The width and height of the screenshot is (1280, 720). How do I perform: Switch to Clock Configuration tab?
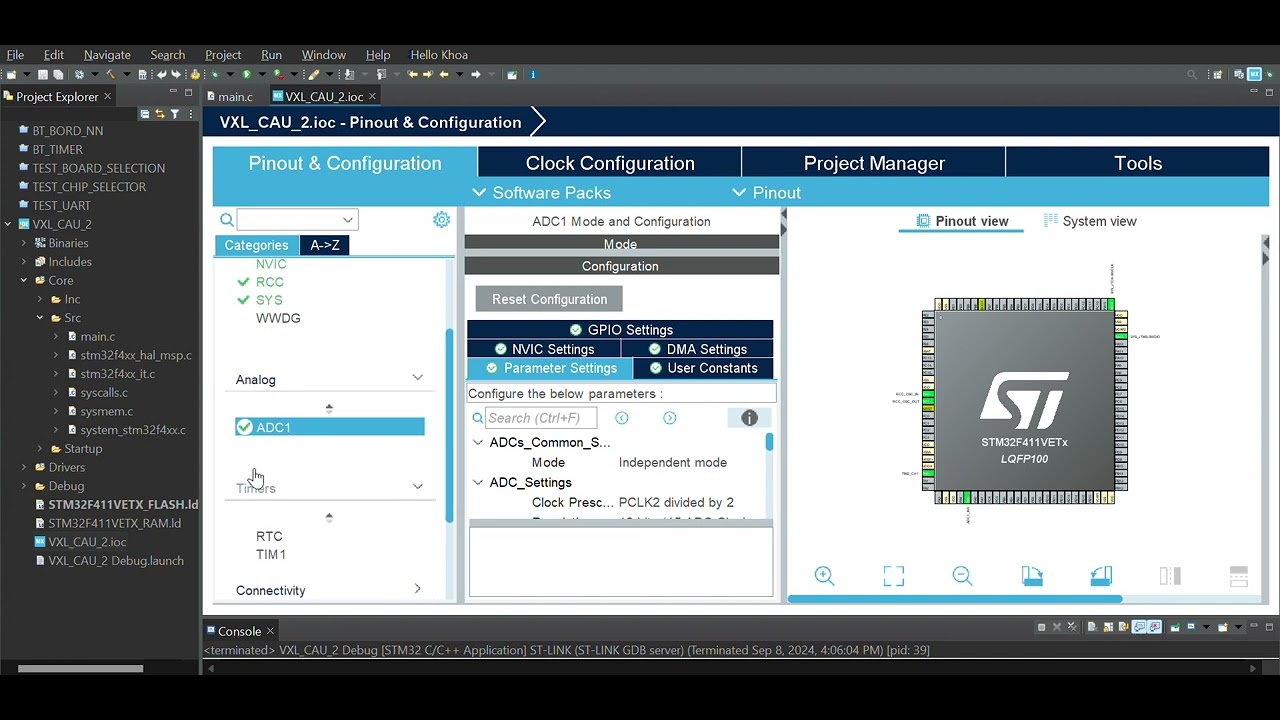pyautogui.click(x=610, y=163)
